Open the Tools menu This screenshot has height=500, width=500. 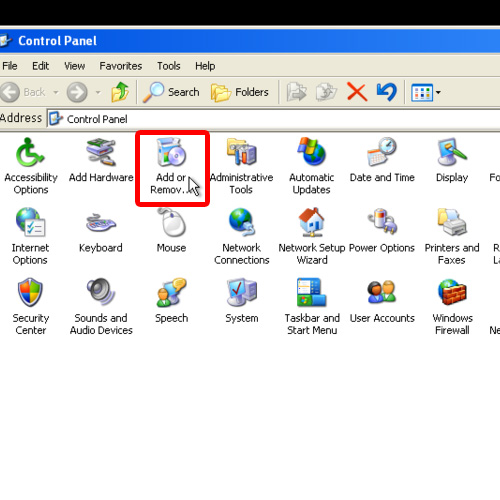pyautogui.click(x=169, y=66)
